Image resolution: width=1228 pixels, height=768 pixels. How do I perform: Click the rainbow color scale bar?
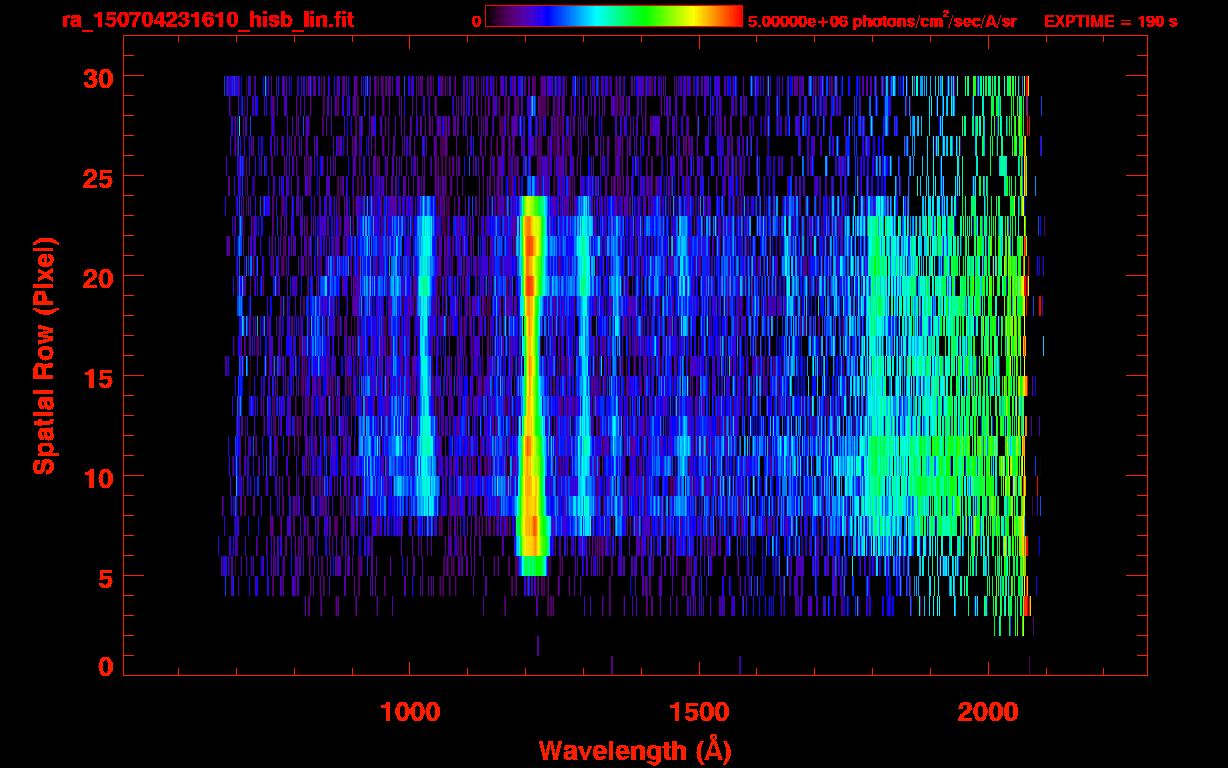coord(614,17)
